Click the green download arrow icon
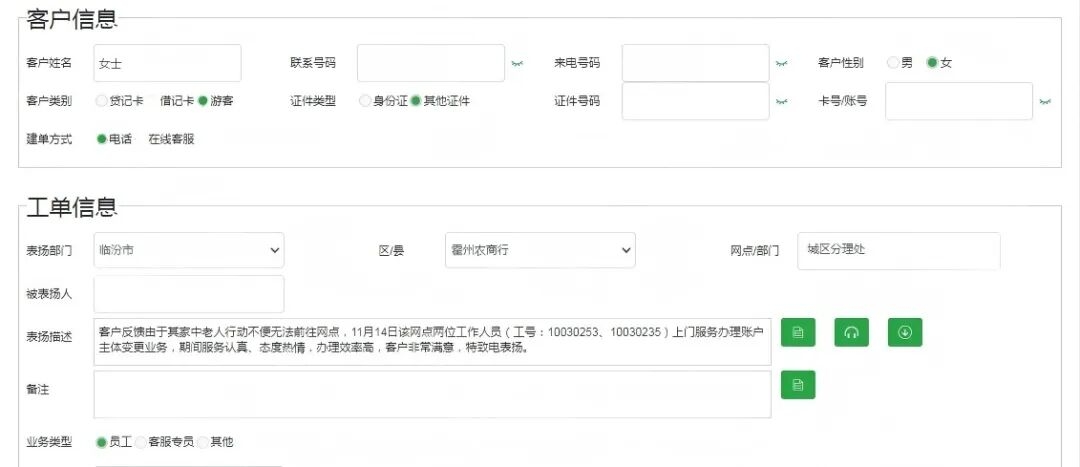 [905, 332]
